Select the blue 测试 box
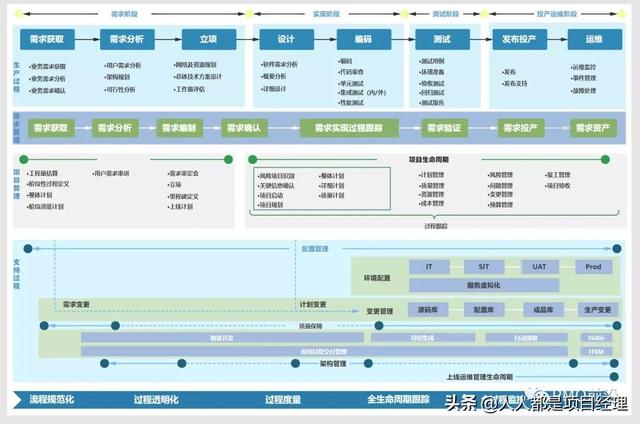This screenshot has width=640, height=424. [x=442, y=39]
